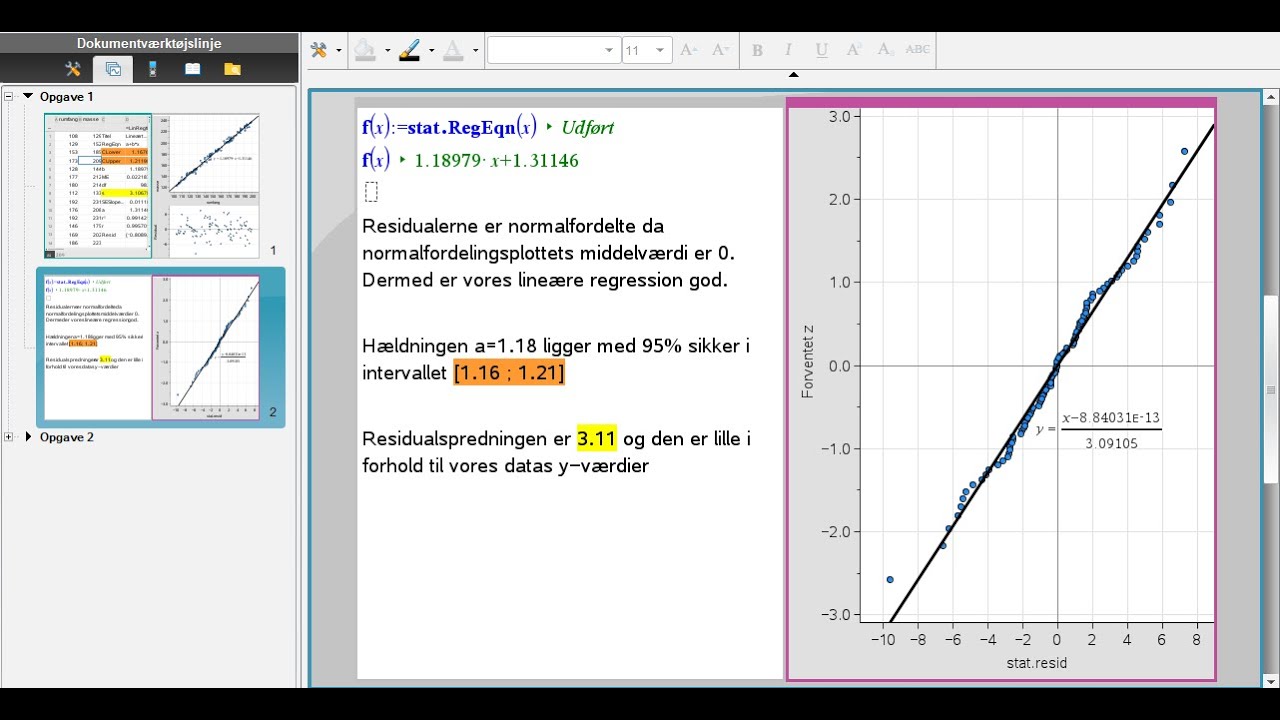The width and height of the screenshot is (1280, 720).
Task: Open fill color dropdown arrow
Action: point(387,50)
